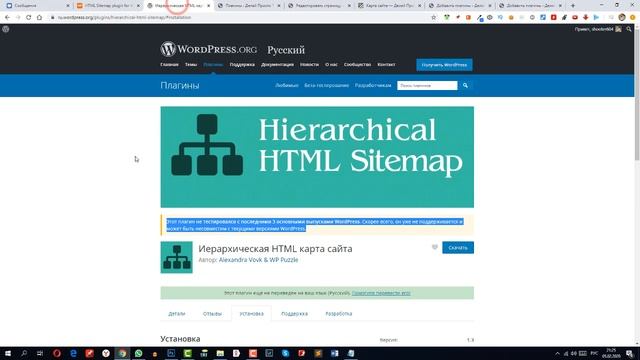The width and height of the screenshot is (640, 360).
Task: Click the browser forward arrow
Action: [x=18, y=18]
